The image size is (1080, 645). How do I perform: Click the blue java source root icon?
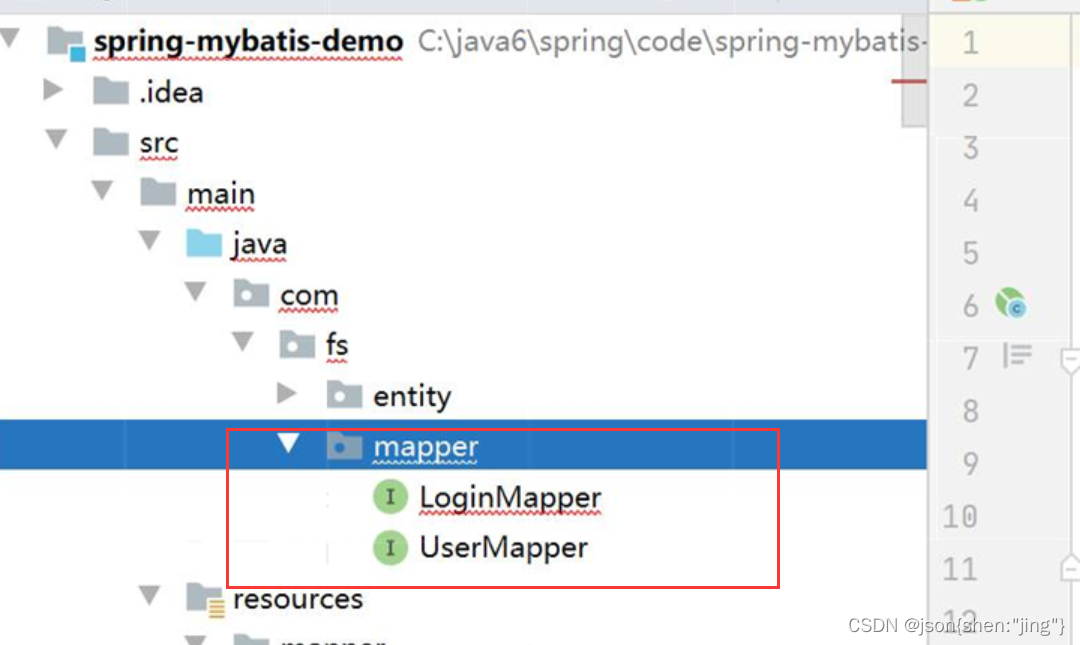(x=204, y=243)
